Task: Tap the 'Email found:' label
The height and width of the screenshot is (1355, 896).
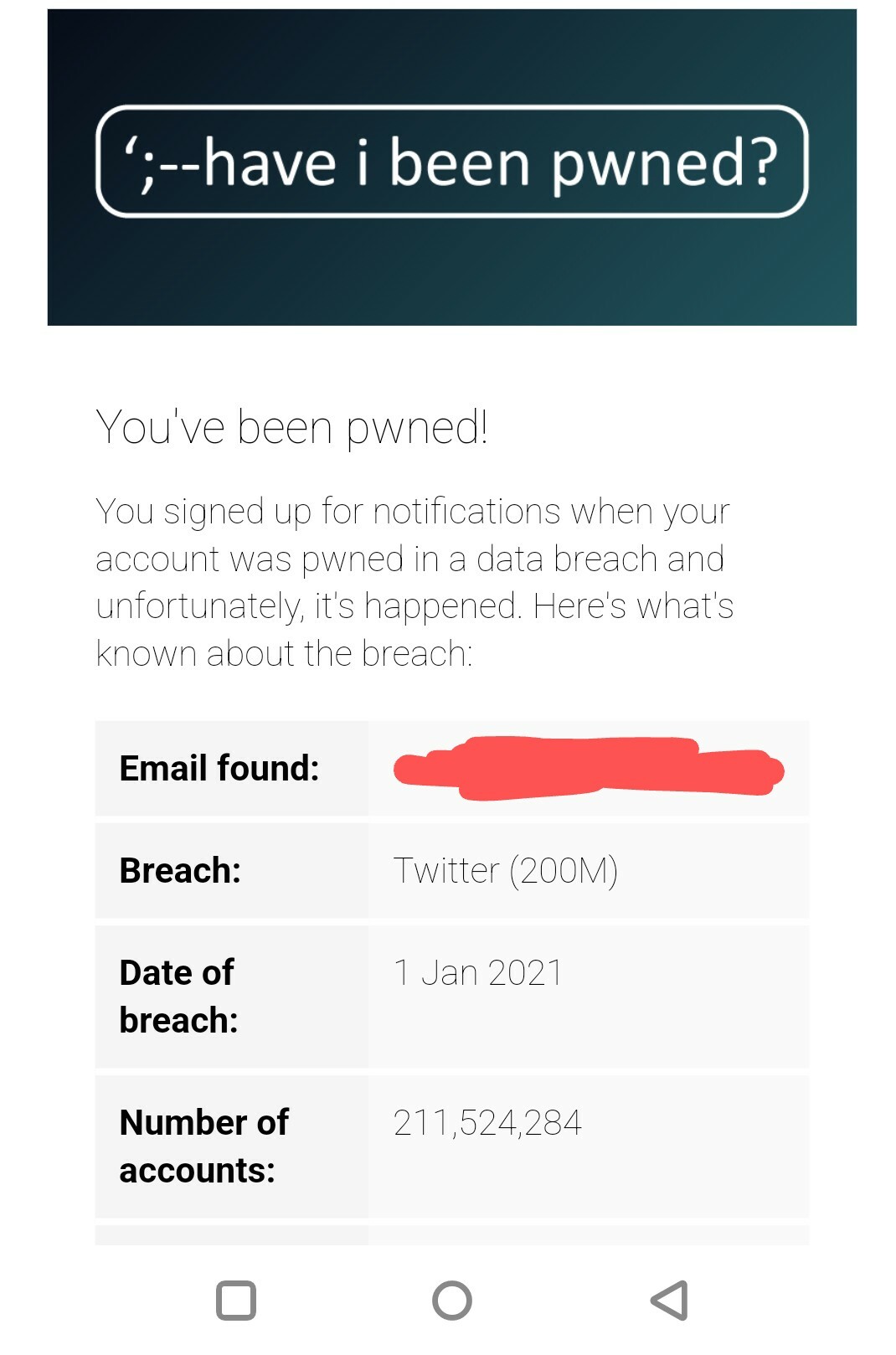Action: (219, 768)
